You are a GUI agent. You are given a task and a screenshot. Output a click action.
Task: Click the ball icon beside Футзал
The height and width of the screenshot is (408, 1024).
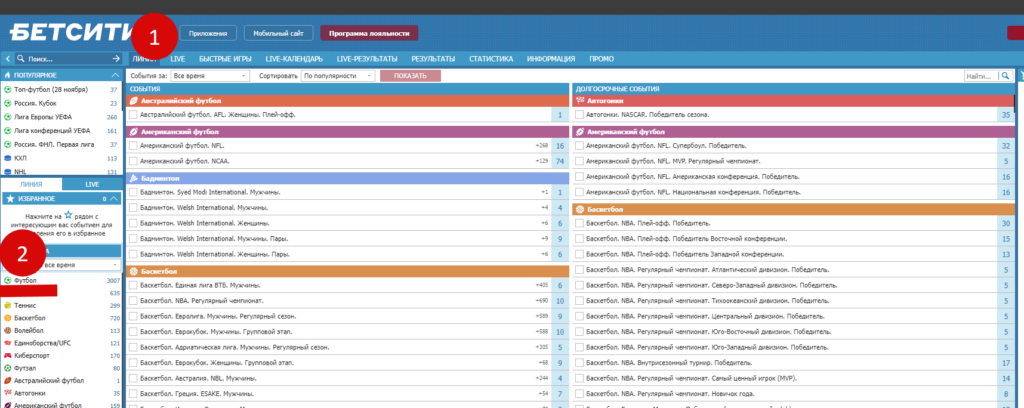coord(7,368)
